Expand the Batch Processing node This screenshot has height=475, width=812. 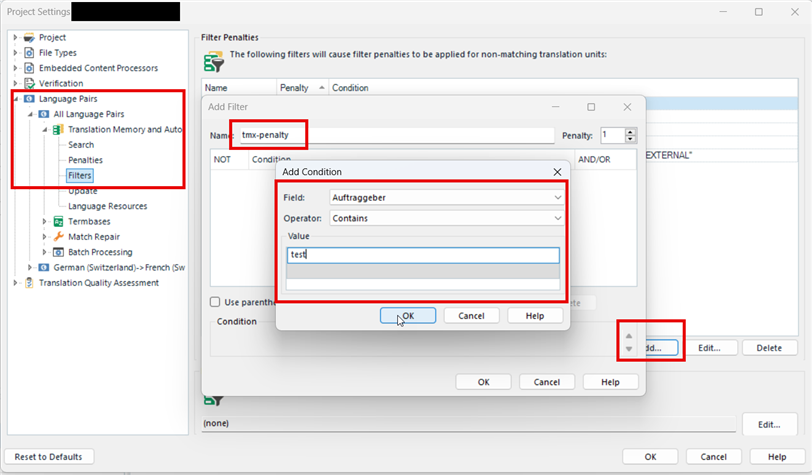click(x=44, y=252)
